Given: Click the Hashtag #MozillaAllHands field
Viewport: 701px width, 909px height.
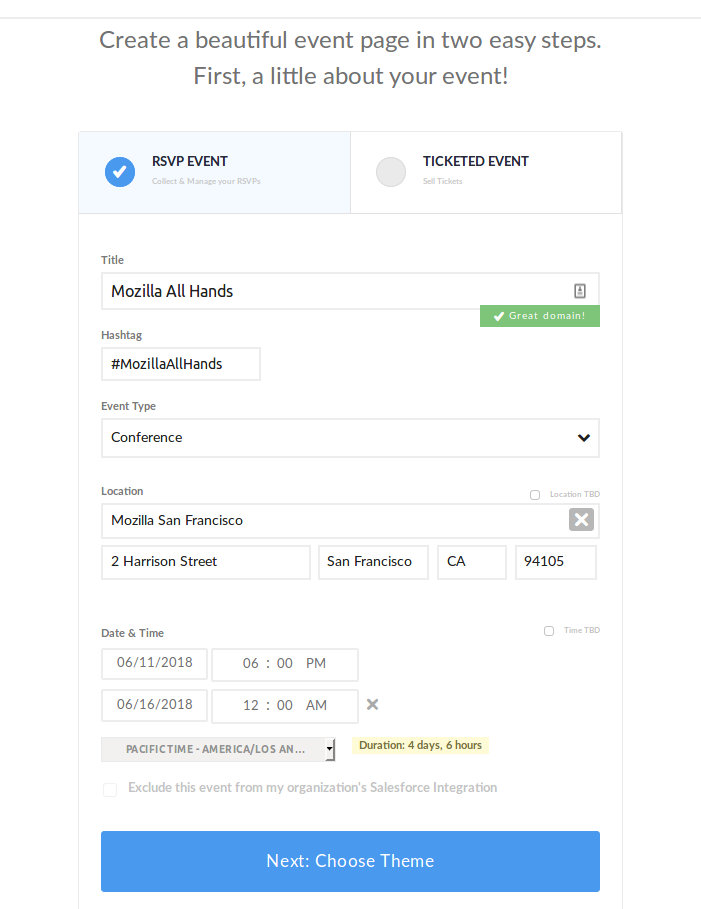Looking at the screenshot, I should tap(181, 364).
